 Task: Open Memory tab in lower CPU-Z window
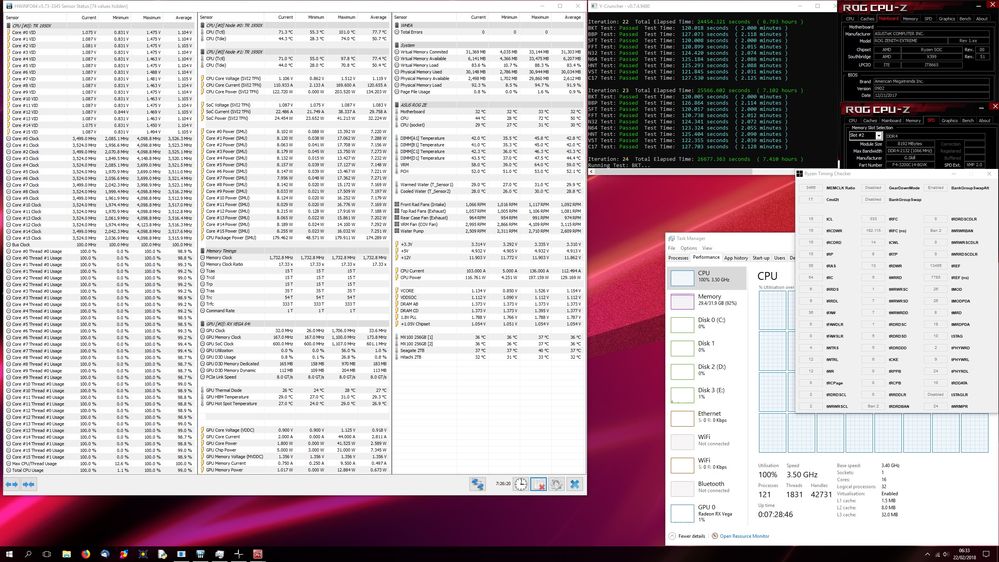[913, 120]
